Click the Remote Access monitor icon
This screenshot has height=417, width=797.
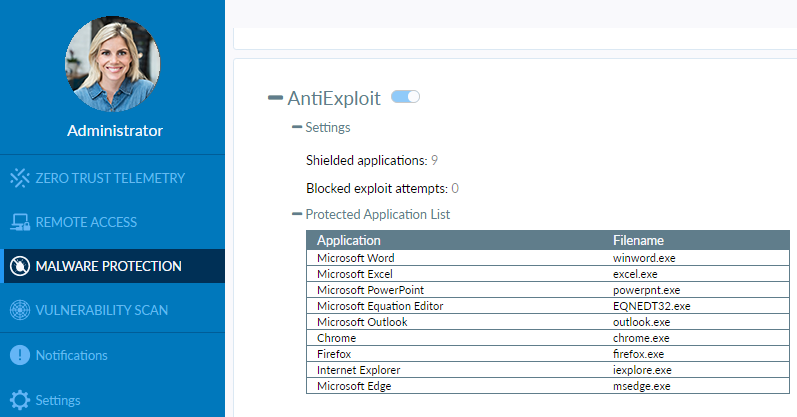[20, 222]
